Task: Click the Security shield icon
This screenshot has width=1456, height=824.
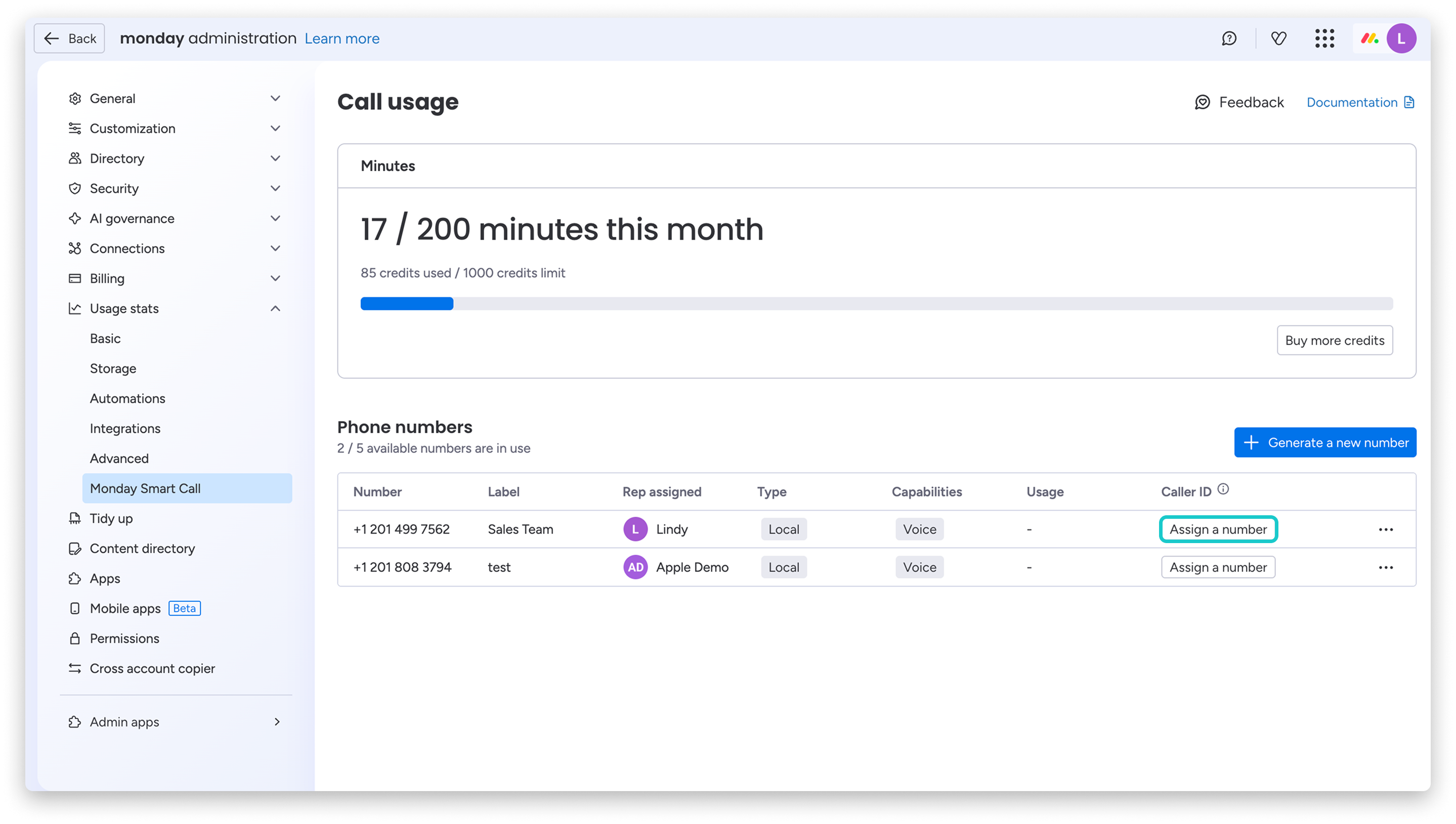Action: click(x=75, y=188)
